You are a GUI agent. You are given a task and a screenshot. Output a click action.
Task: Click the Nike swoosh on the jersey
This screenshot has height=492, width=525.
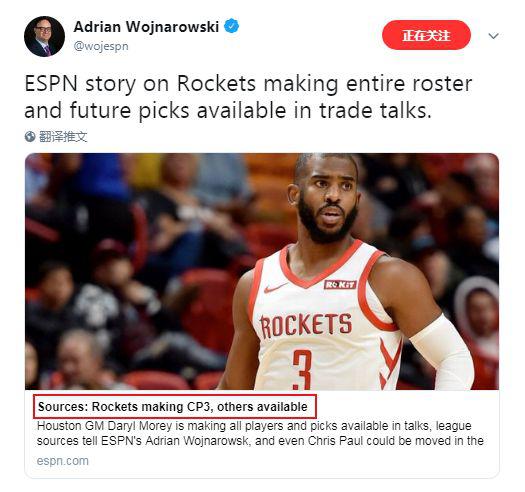click(275, 287)
